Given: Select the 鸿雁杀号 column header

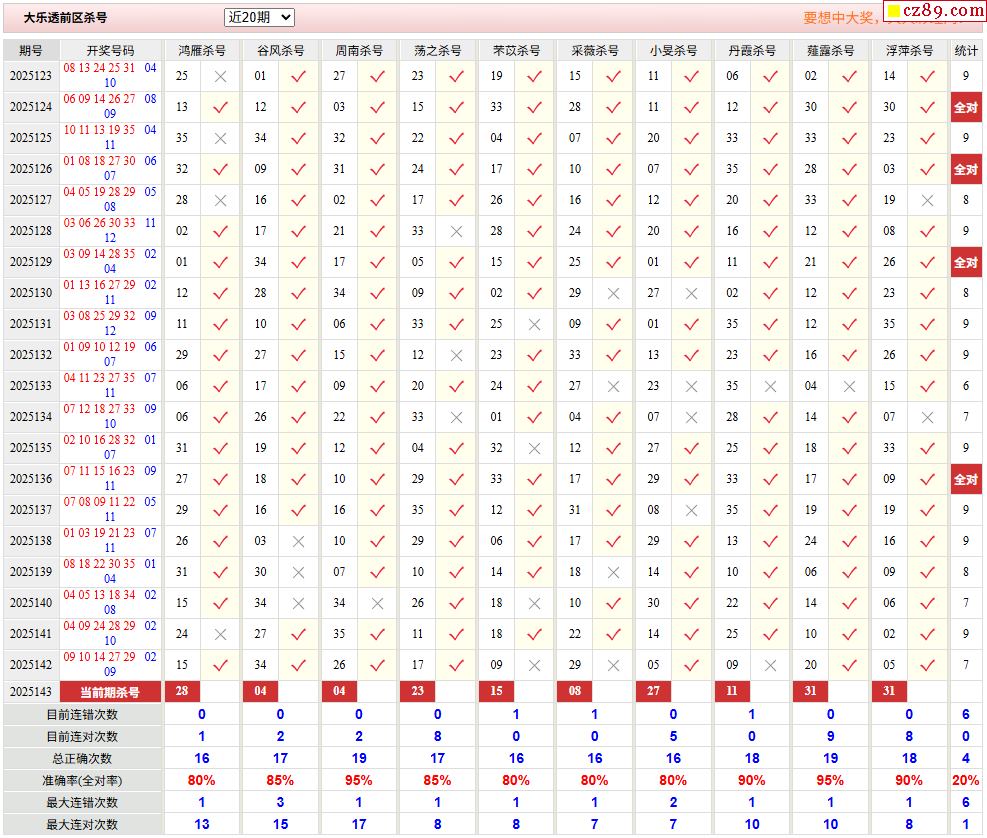Looking at the screenshot, I should (201, 50).
